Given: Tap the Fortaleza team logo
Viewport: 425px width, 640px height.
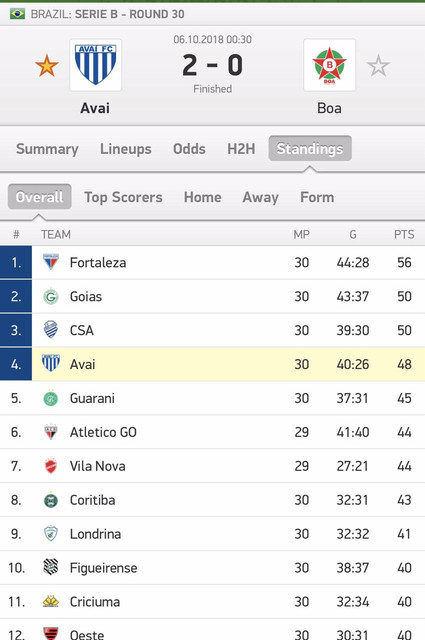Looking at the screenshot, I should (x=51, y=262).
